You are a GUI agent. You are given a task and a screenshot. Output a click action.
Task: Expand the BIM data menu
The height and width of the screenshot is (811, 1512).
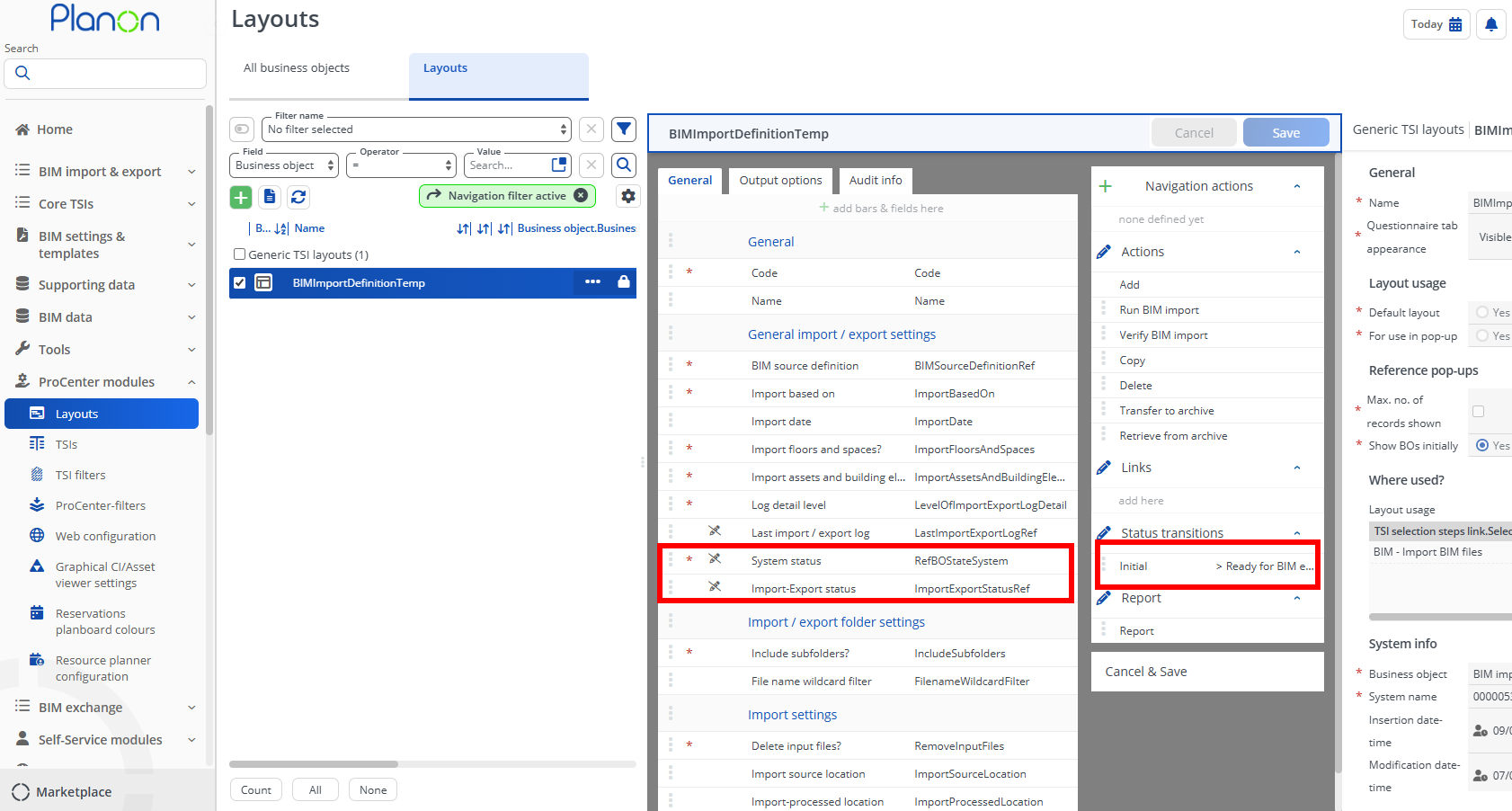(x=107, y=317)
